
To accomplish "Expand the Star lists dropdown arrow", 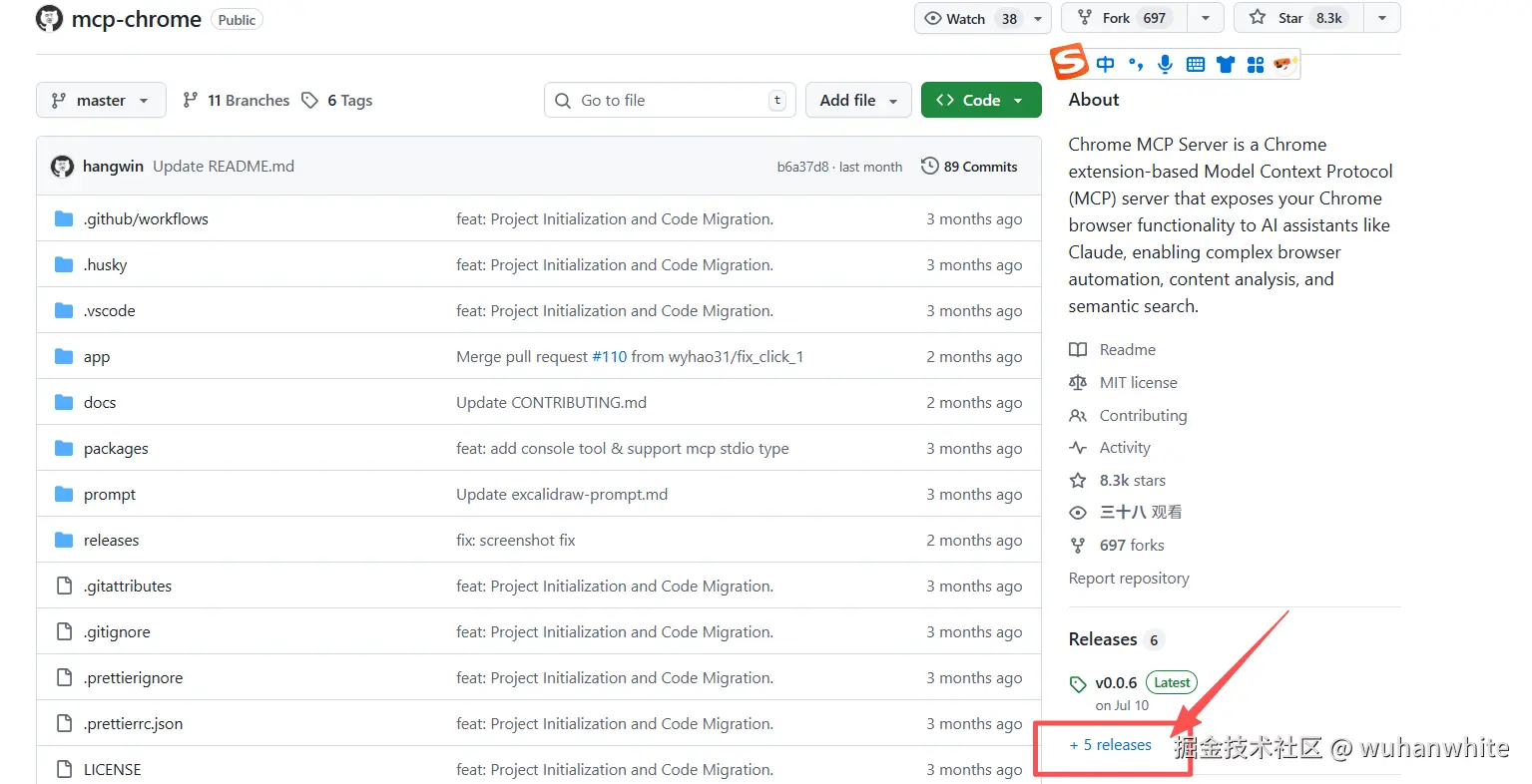I will 1382,18.
